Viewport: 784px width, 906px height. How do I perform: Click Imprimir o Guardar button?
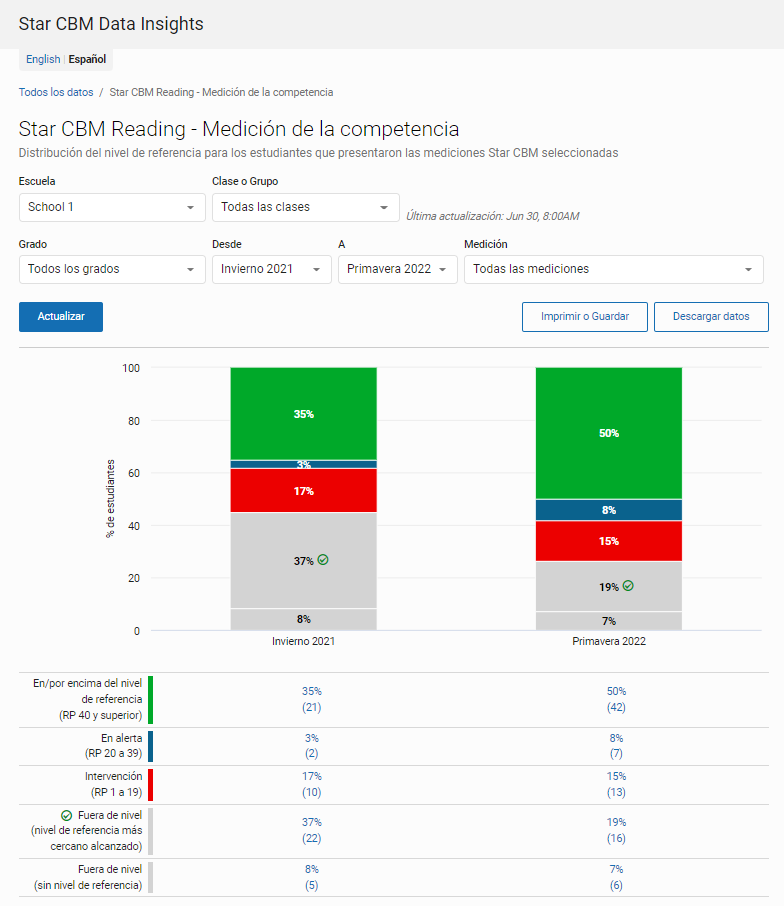point(585,317)
